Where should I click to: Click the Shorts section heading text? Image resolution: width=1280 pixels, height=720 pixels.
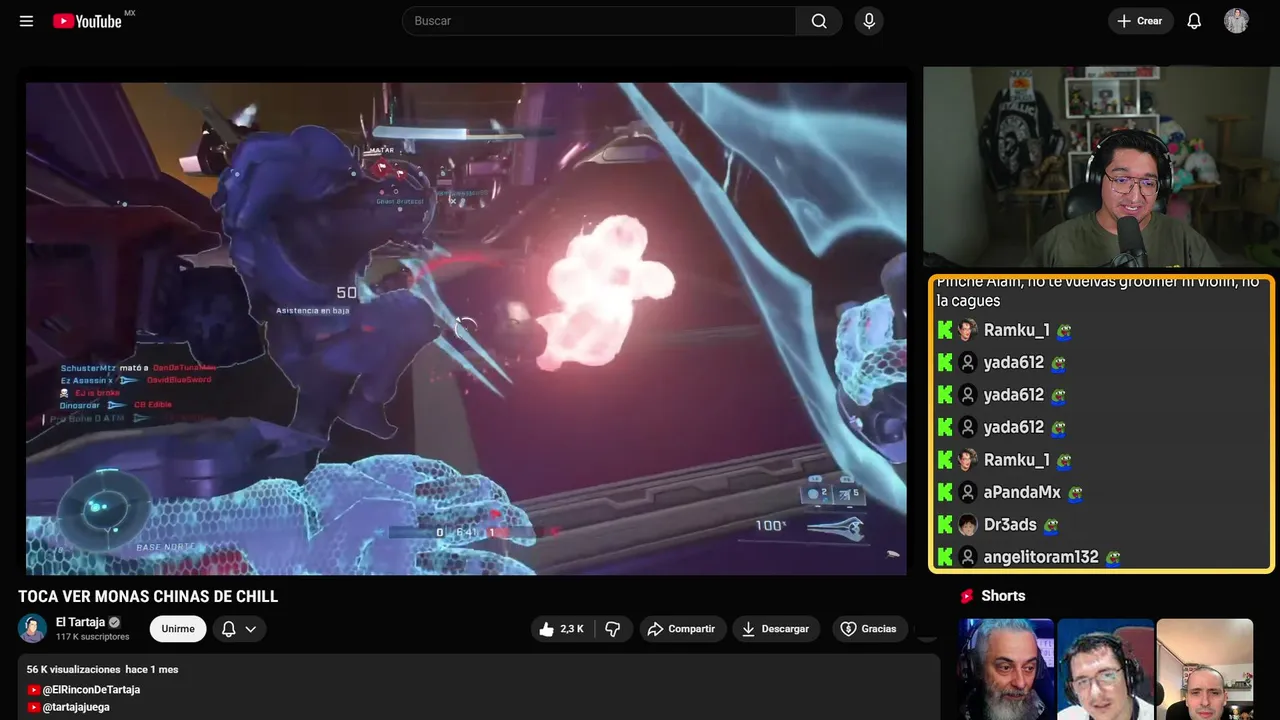[x=1003, y=596]
